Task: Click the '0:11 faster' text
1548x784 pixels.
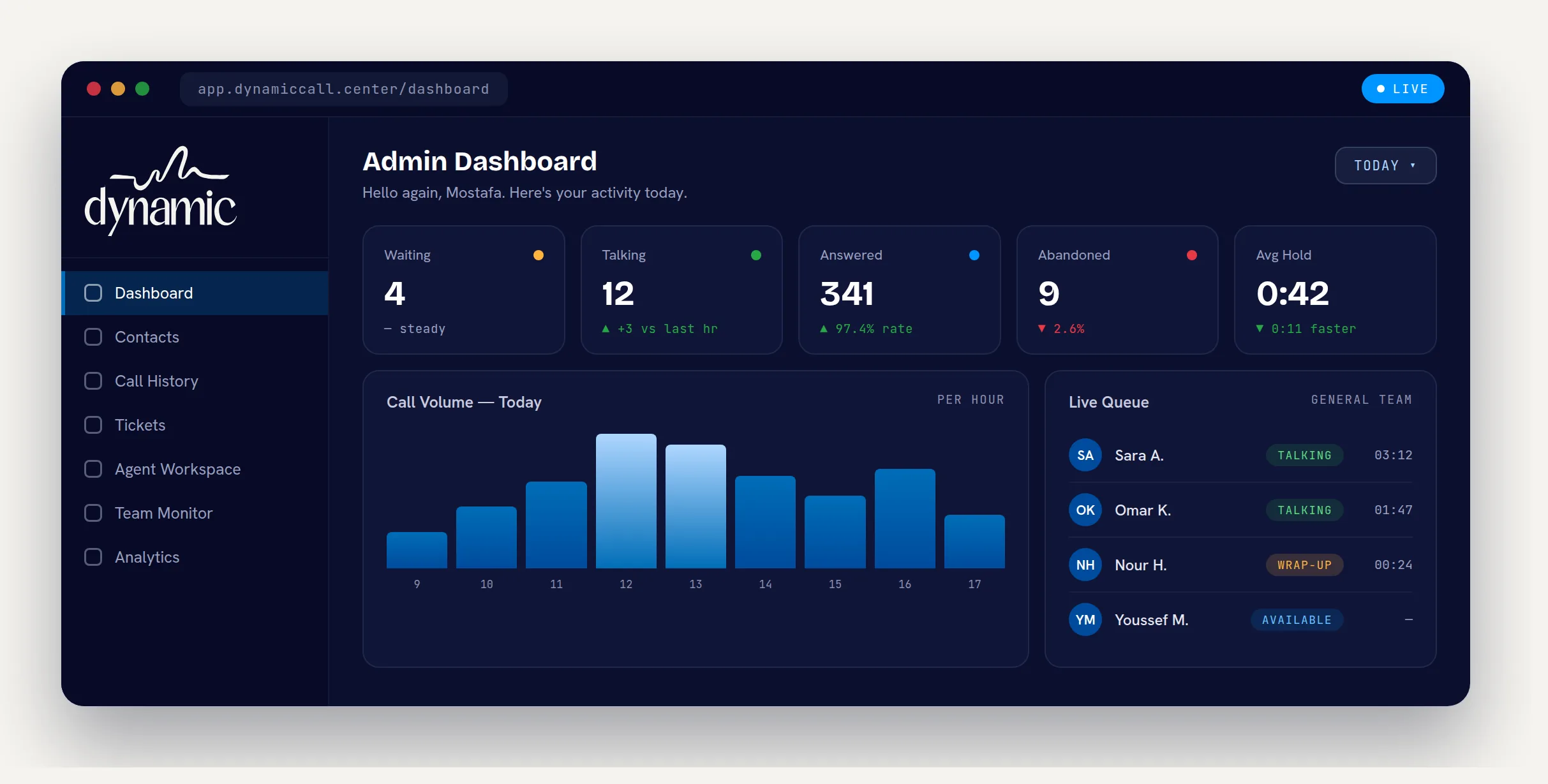Action: pos(1313,329)
